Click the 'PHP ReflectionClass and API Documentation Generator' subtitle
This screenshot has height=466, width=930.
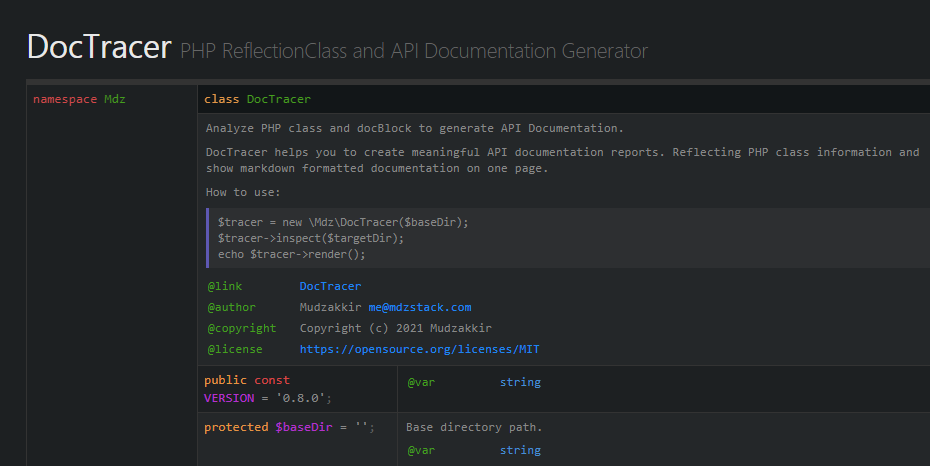414,50
